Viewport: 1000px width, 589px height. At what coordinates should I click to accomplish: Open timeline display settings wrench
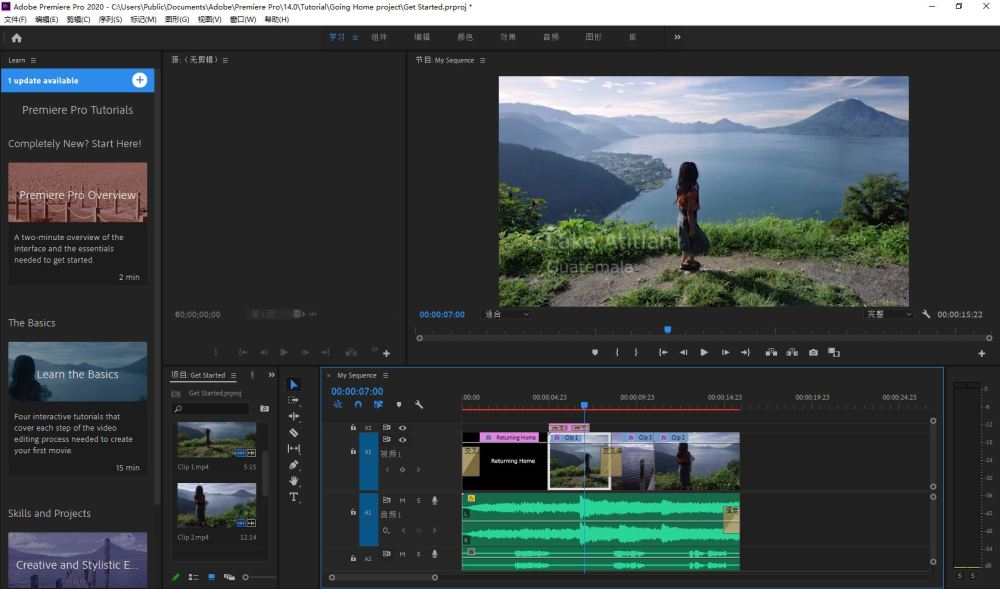click(x=419, y=405)
